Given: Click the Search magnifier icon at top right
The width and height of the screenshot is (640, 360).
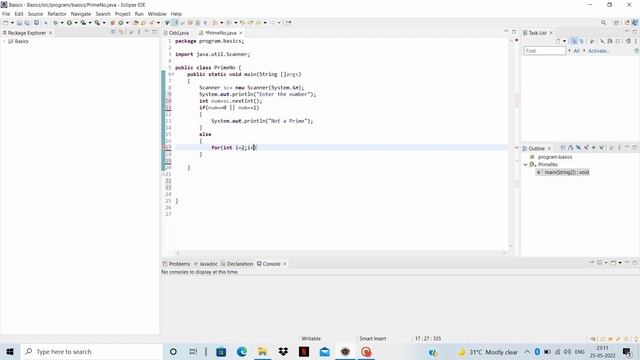Looking at the screenshot, I should click(x=604, y=23).
